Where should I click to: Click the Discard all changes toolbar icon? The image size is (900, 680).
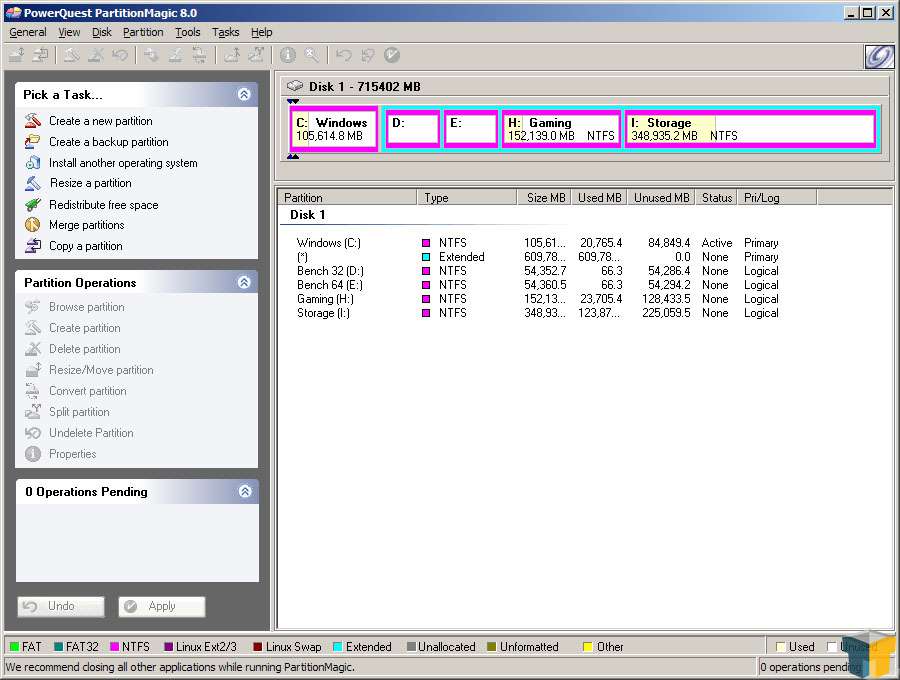(367, 55)
